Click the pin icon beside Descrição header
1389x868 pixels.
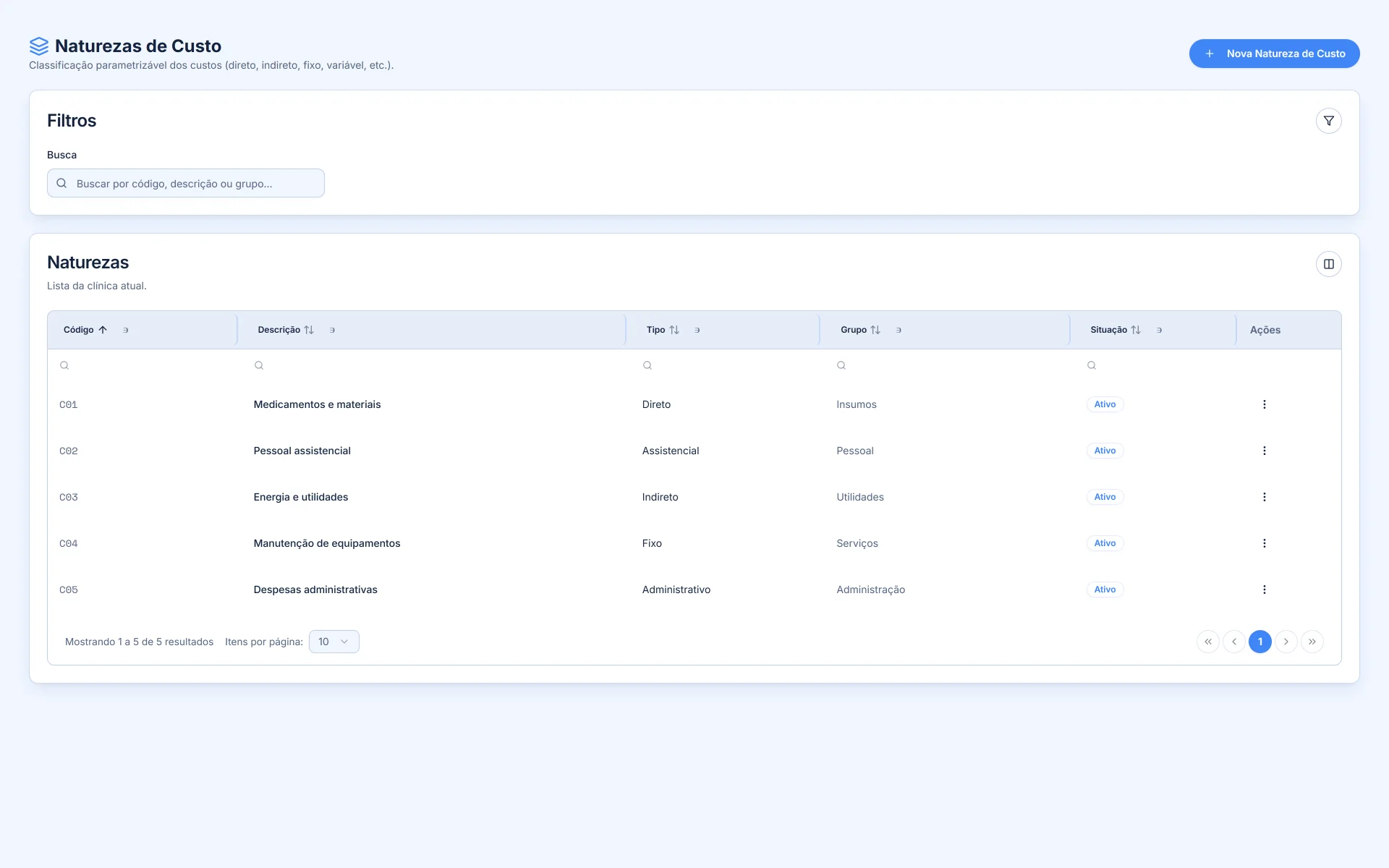click(332, 330)
